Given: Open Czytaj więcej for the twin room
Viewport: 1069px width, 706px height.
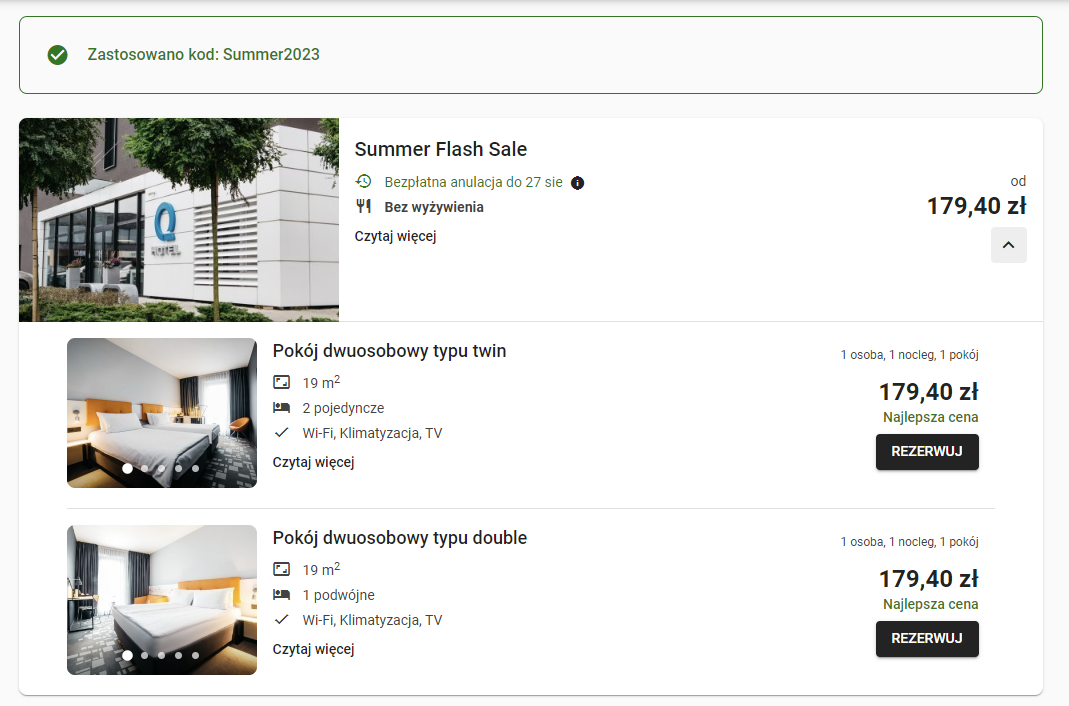Looking at the screenshot, I should pyautogui.click(x=314, y=462).
